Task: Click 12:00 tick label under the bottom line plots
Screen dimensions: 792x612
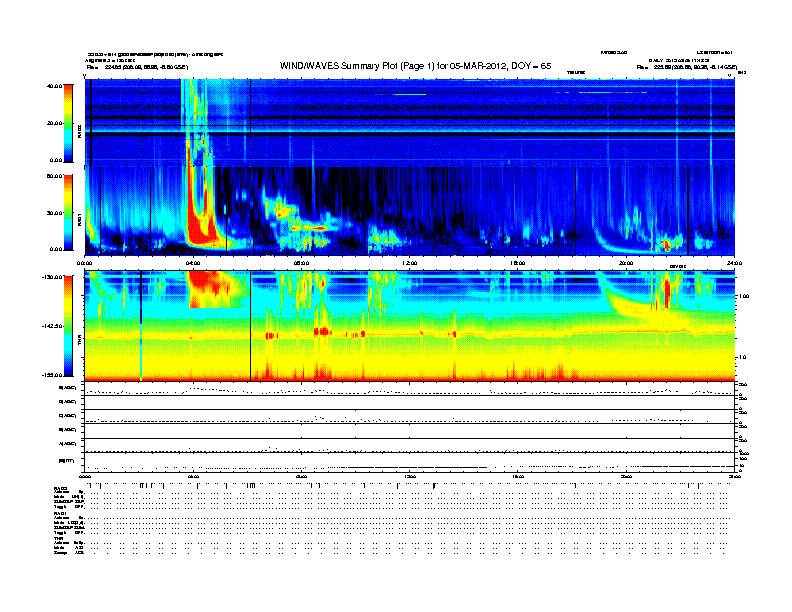Action: tap(409, 476)
